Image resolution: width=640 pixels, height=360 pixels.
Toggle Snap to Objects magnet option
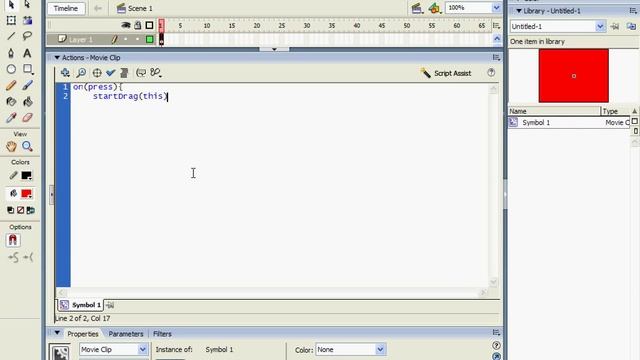coord(13,240)
